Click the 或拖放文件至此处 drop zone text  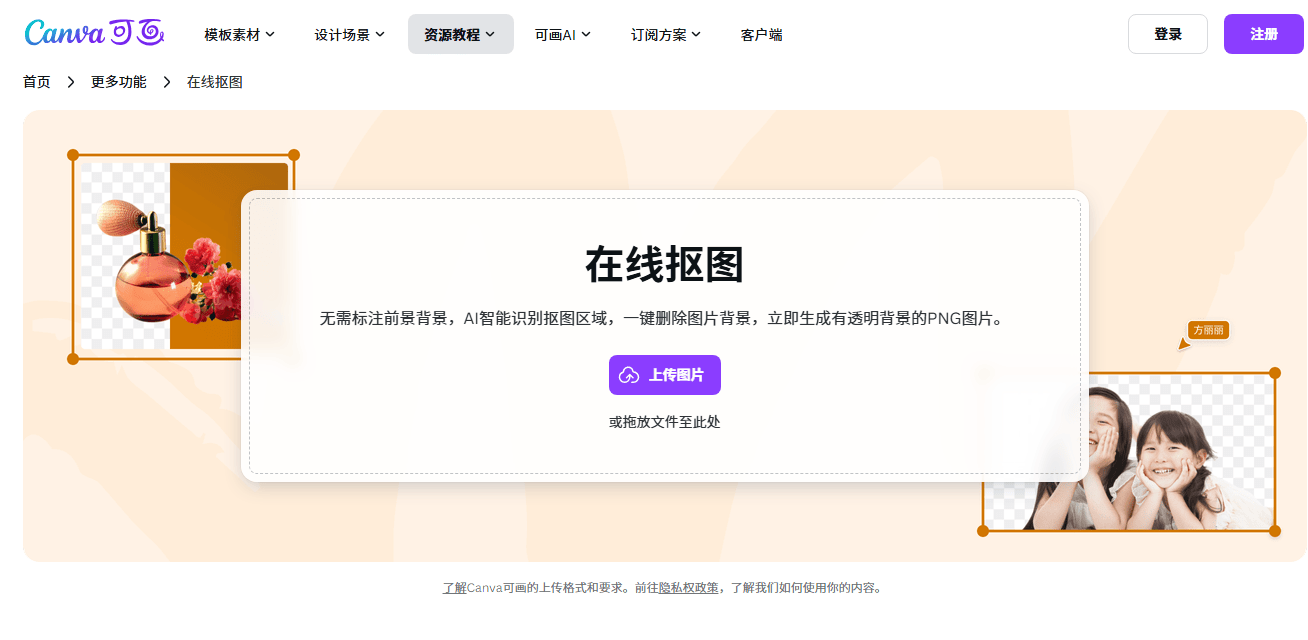click(664, 422)
